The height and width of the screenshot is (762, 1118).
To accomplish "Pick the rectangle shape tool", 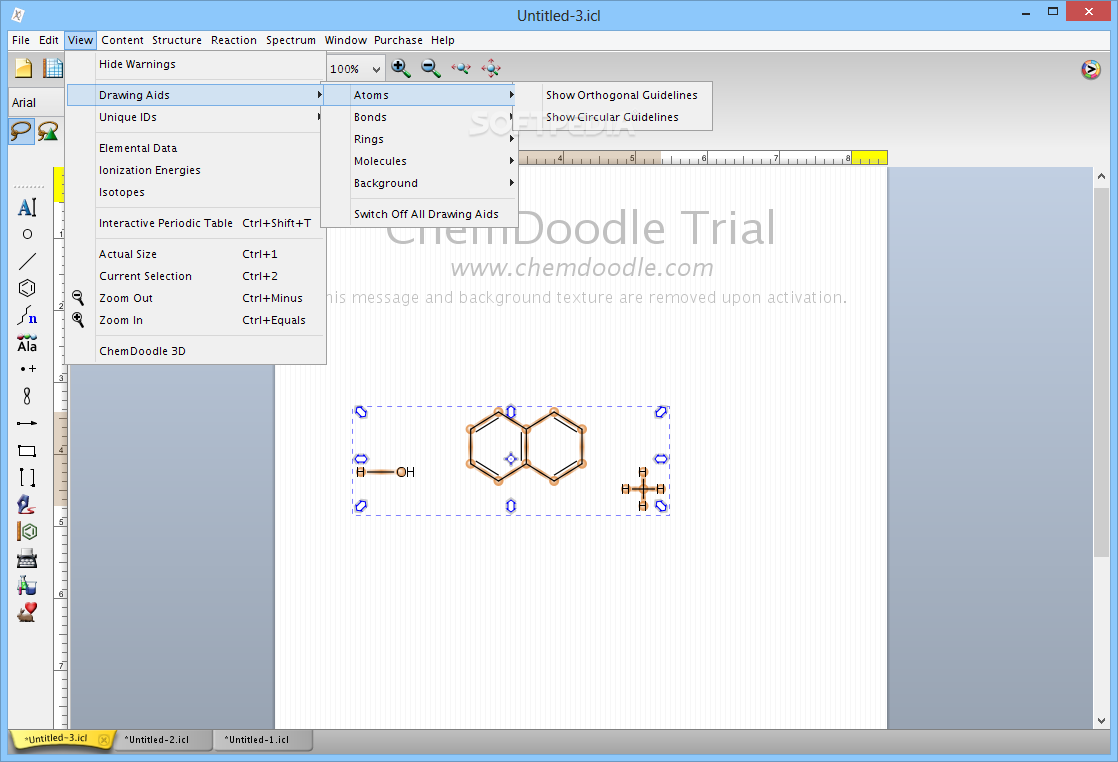I will [x=27, y=450].
